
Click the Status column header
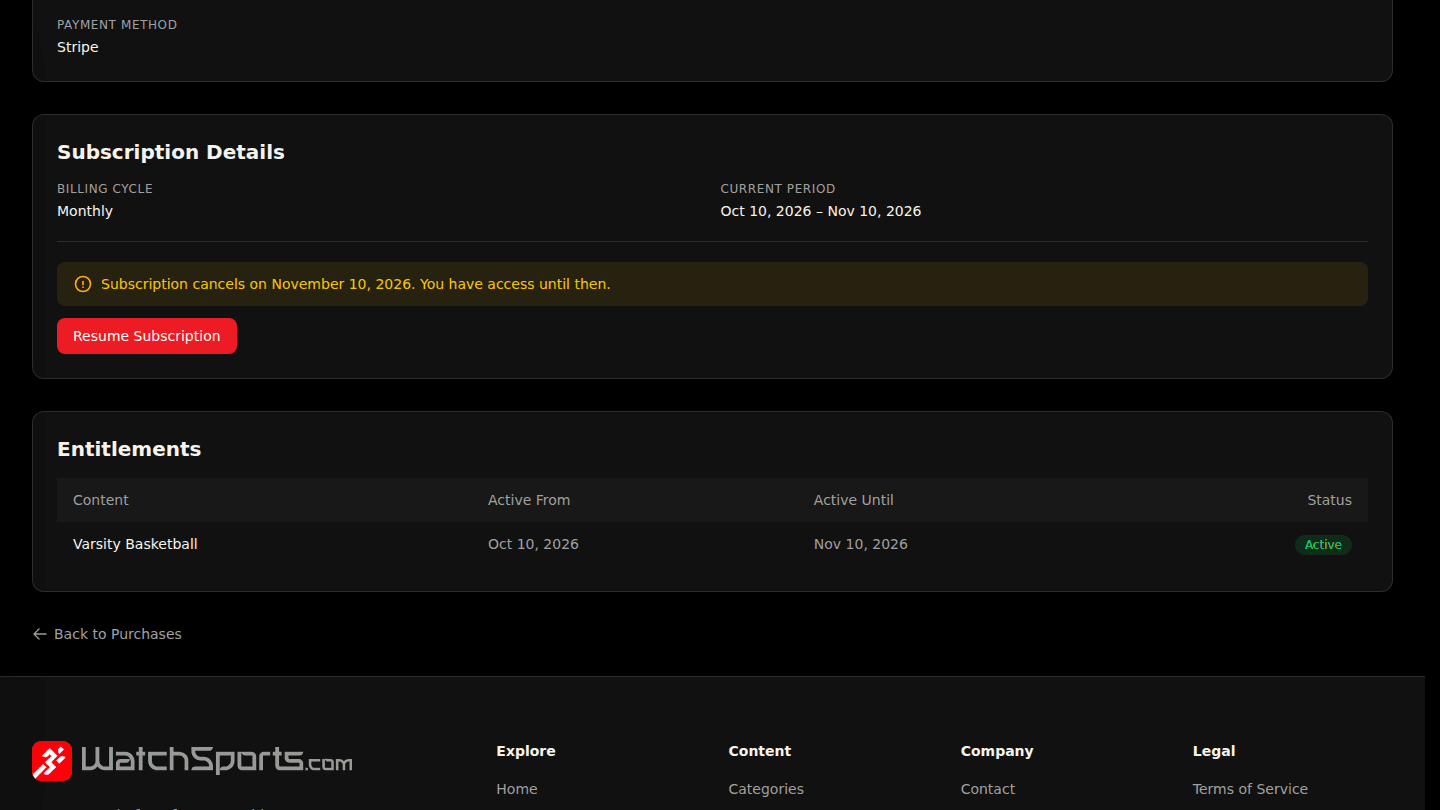[x=1329, y=500]
